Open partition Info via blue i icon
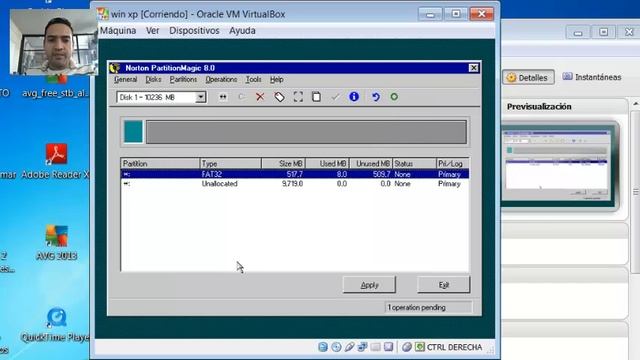 point(354,97)
